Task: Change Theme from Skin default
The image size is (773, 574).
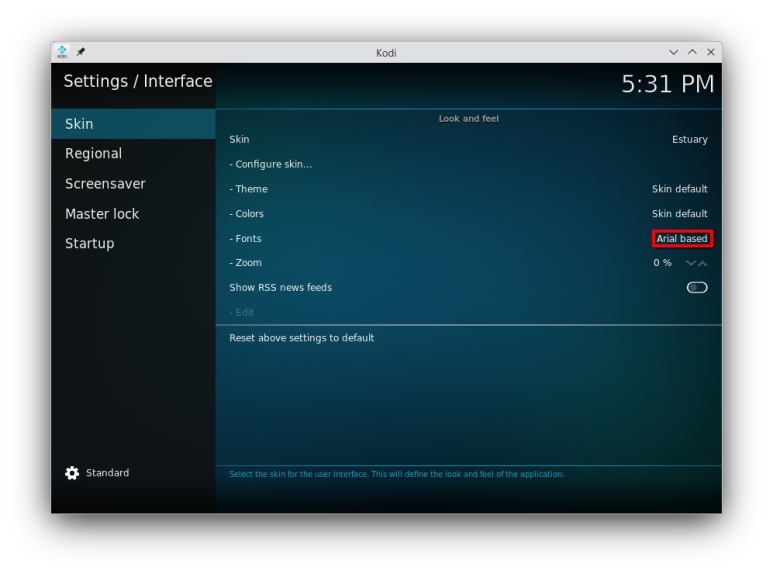Action: coord(468,189)
